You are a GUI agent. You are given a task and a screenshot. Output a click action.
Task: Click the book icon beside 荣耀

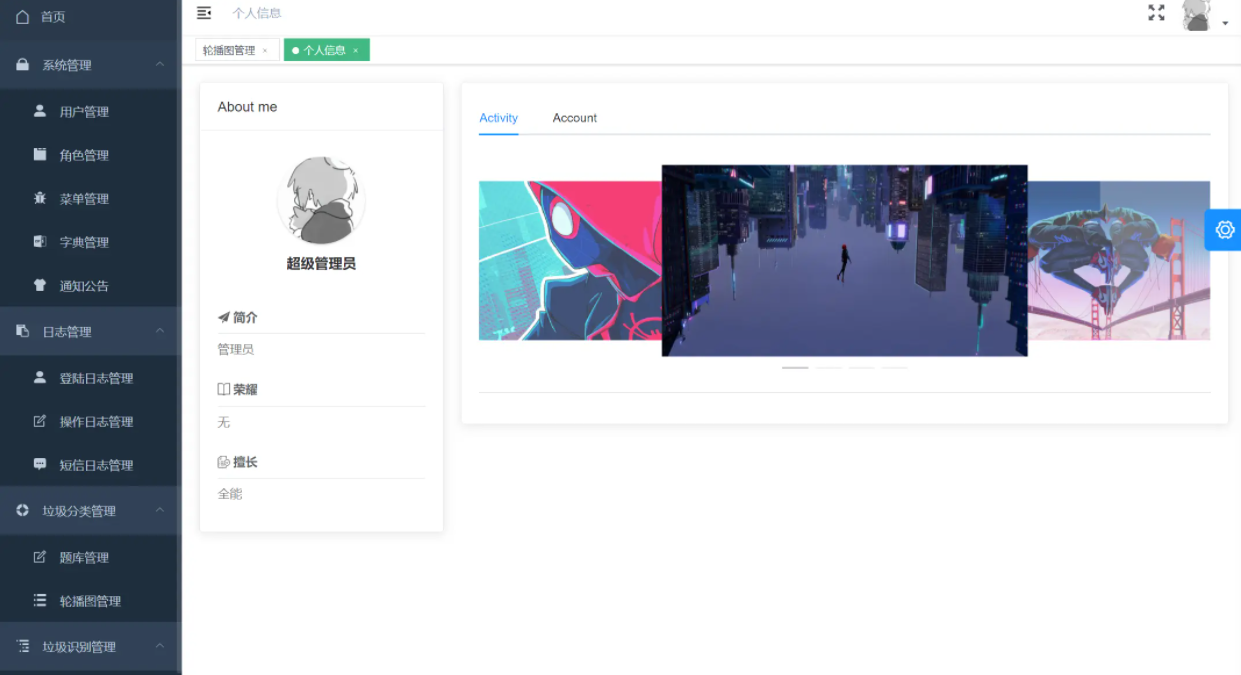[223, 389]
